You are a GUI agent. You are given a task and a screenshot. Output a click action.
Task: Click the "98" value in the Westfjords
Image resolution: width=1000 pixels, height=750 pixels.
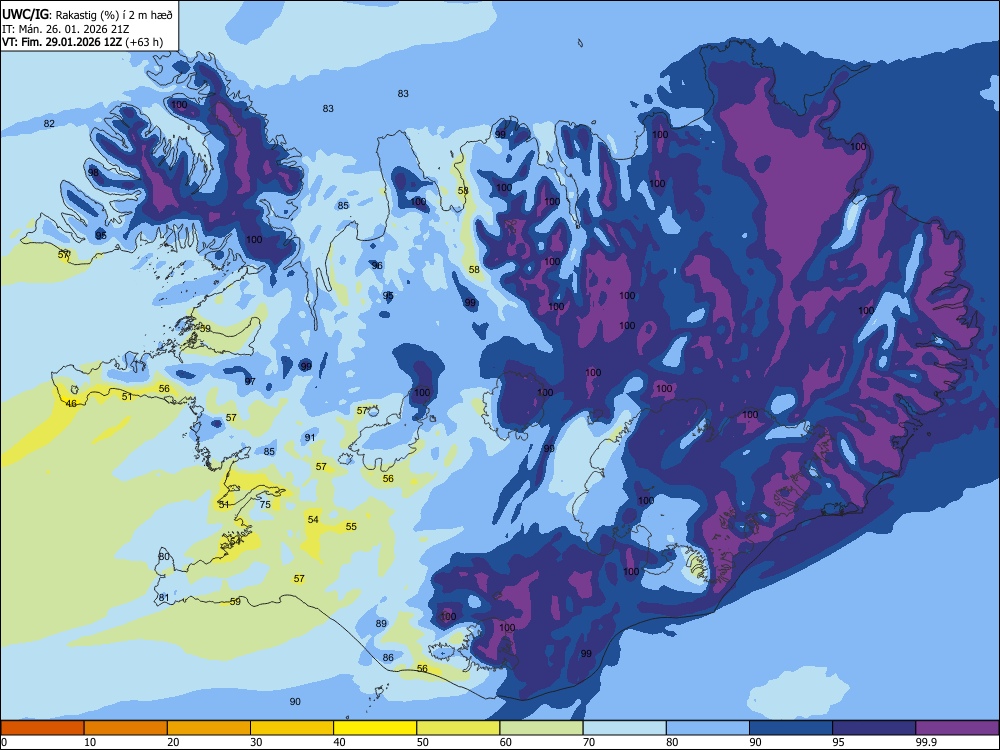pyautogui.click(x=93, y=173)
